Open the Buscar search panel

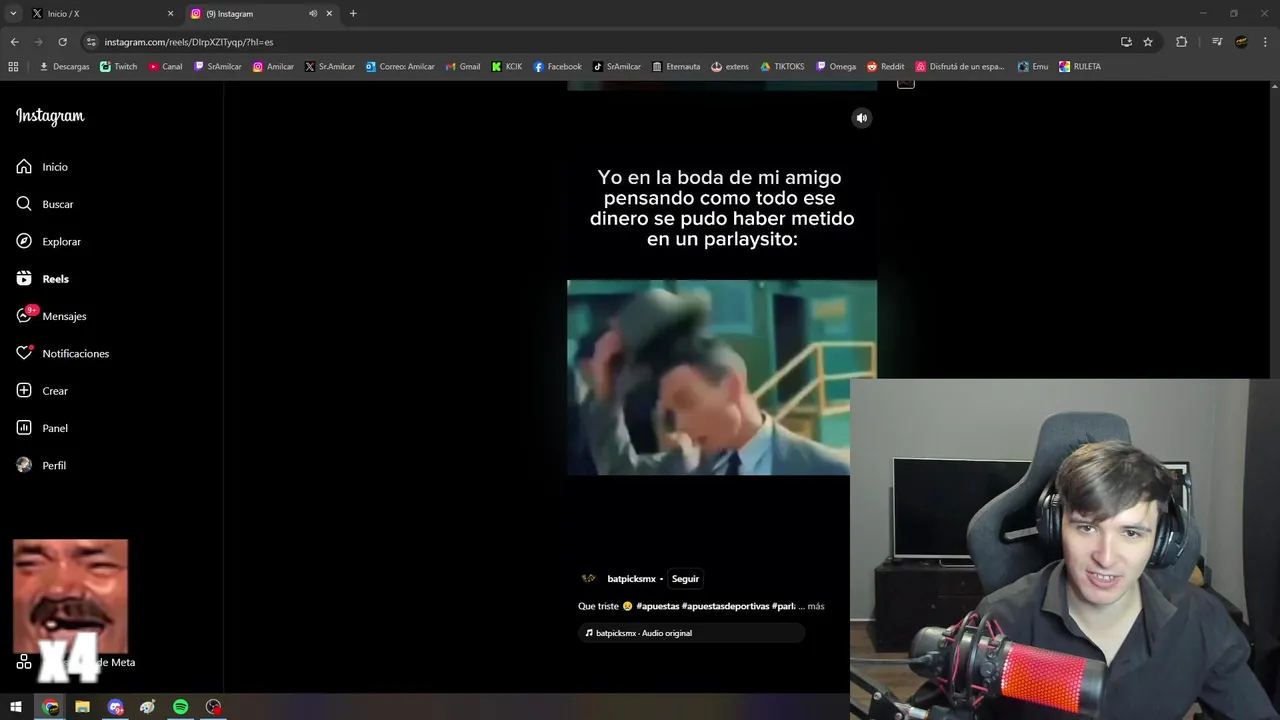point(45,204)
